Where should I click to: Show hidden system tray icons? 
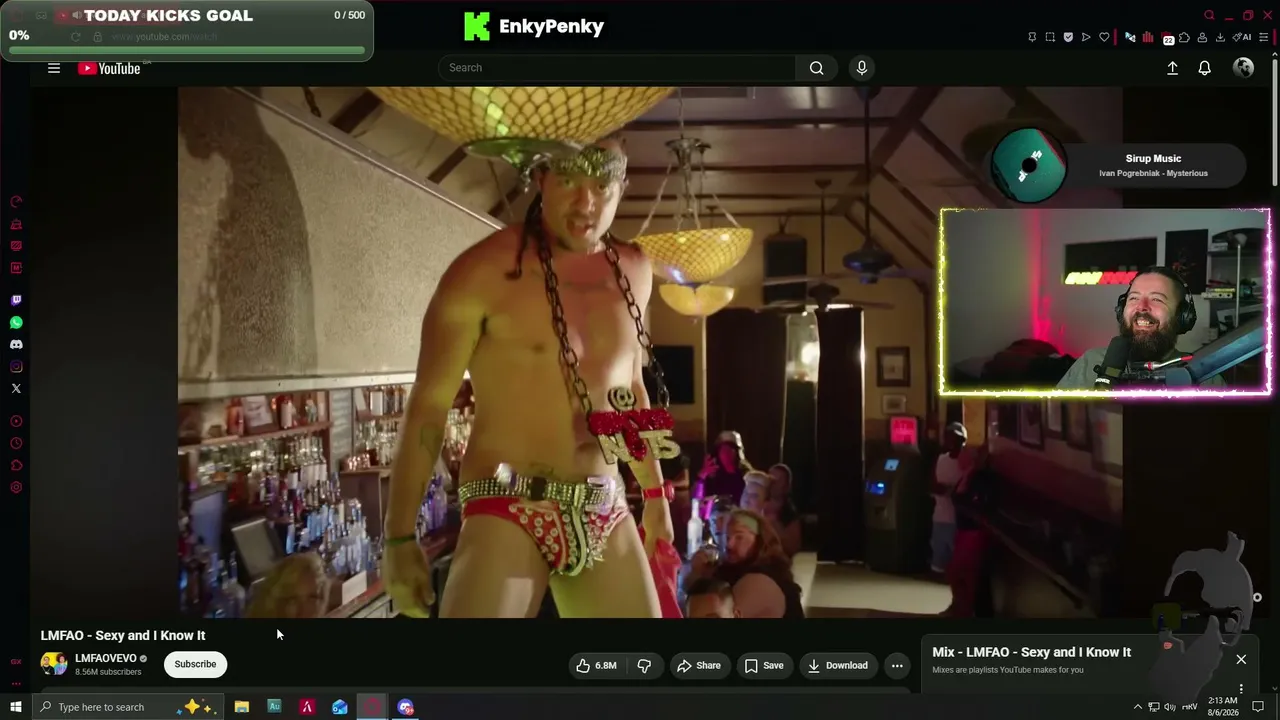[x=1137, y=707]
